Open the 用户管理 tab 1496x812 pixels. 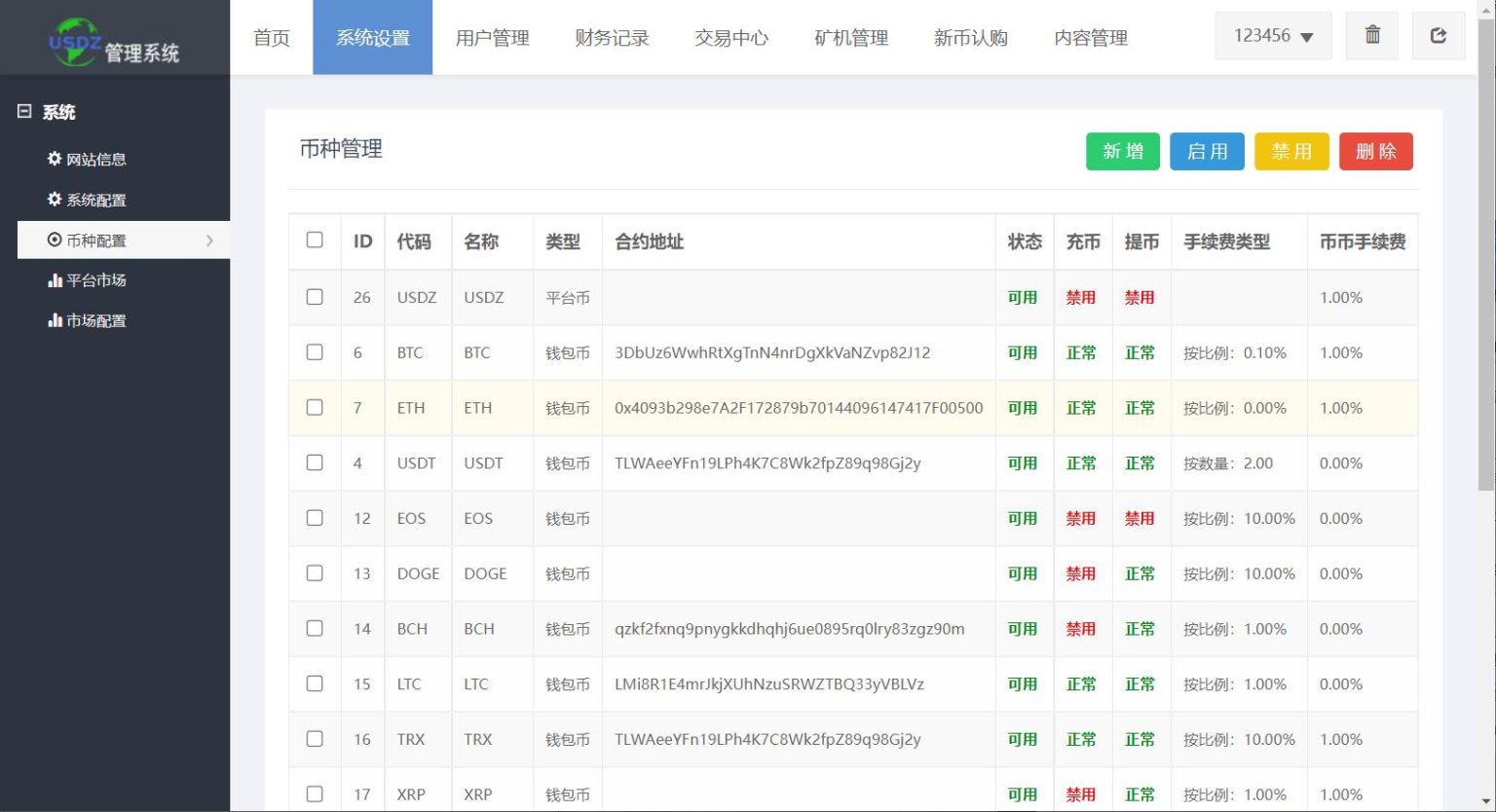click(x=492, y=37)
